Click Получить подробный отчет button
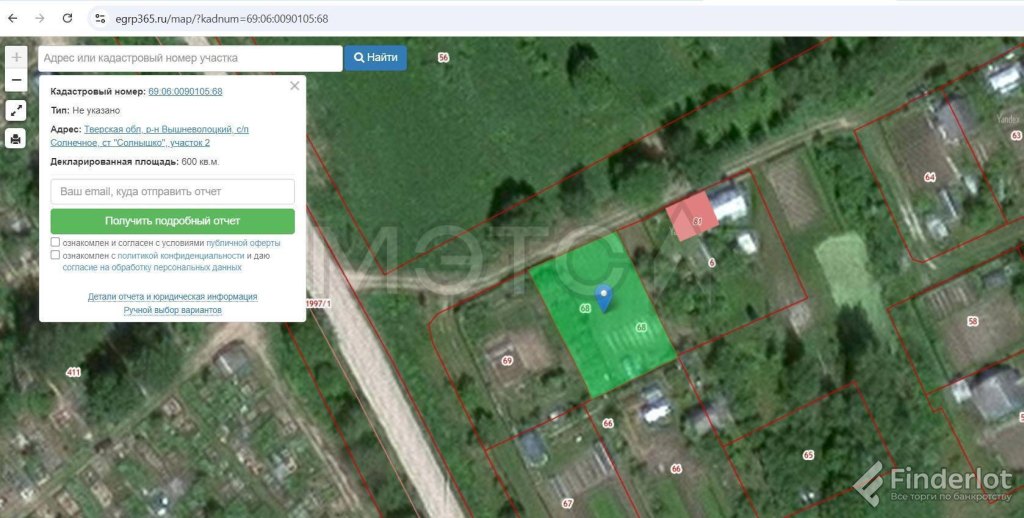1024x518 pixels. (172, 221)
